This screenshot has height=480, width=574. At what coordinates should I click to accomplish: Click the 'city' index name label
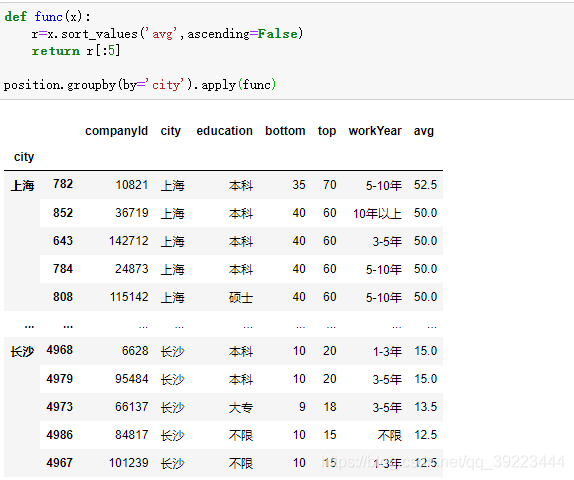(x=24, y=157)
